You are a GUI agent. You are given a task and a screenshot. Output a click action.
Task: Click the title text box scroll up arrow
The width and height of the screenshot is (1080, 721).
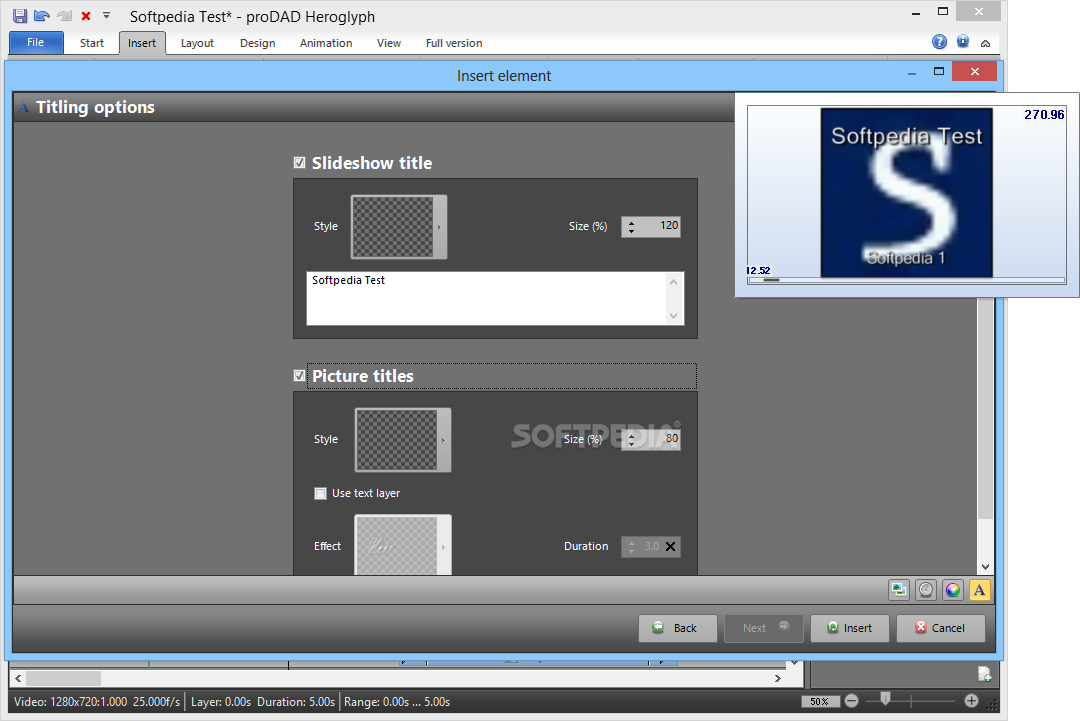(674, 282)
